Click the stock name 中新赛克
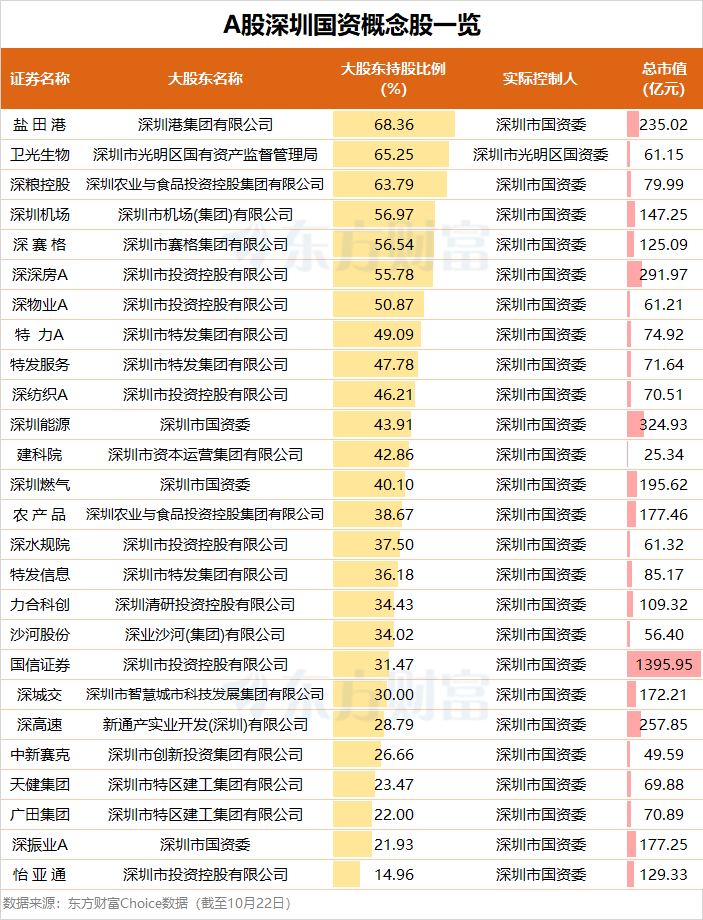The height and width of the screenshot is (920, 703). 40,755
